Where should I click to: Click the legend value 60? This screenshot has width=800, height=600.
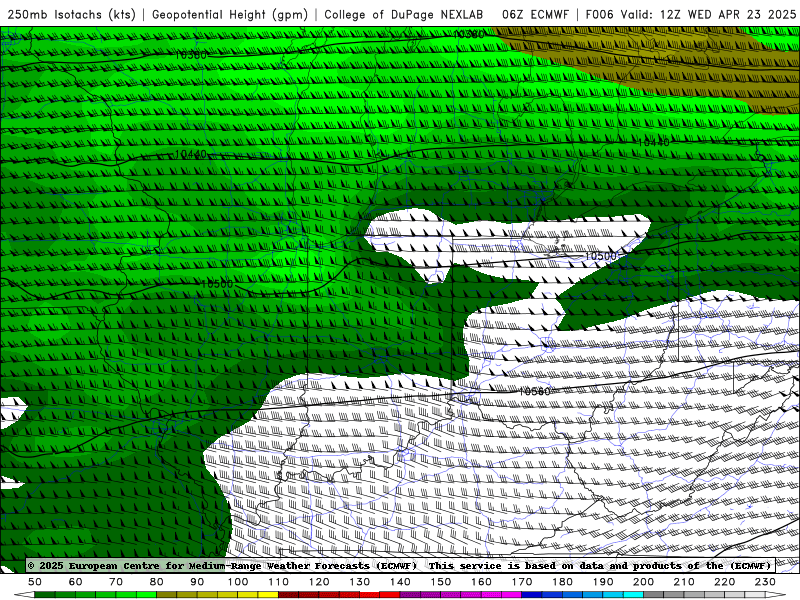coord(75,582)
